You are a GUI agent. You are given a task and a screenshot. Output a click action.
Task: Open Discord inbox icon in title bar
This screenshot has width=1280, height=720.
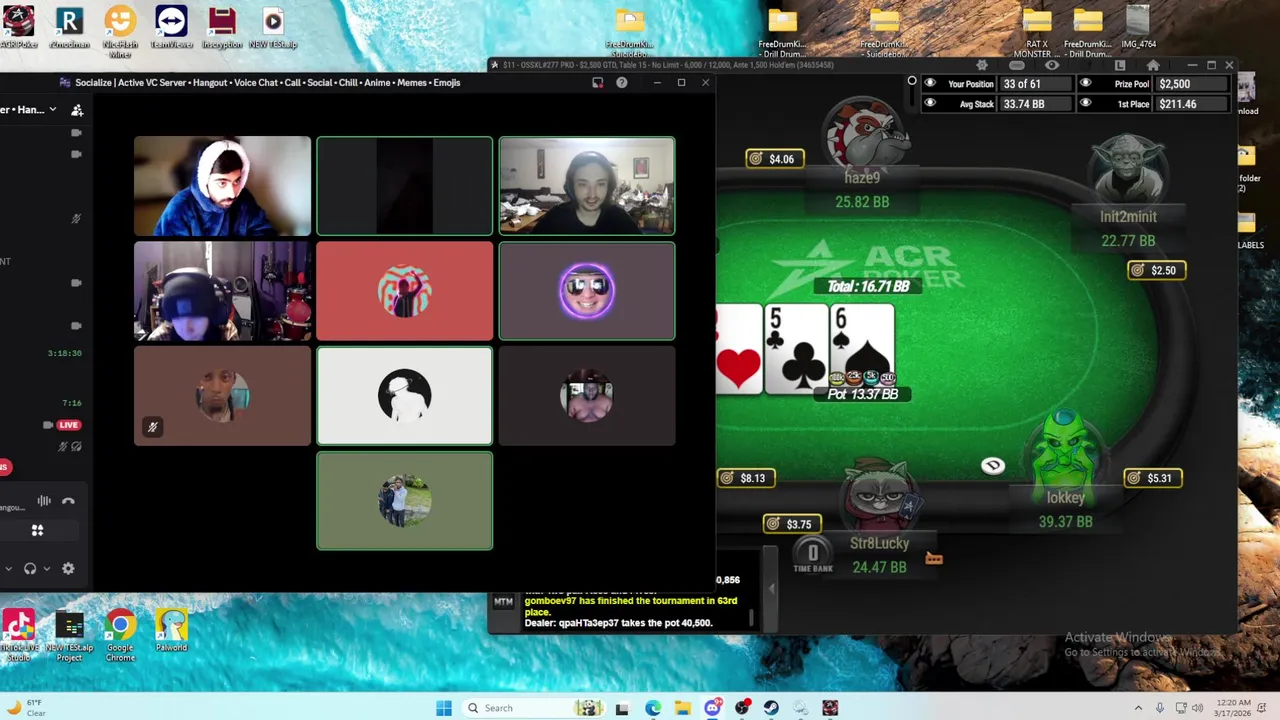[x=598, y=82]
